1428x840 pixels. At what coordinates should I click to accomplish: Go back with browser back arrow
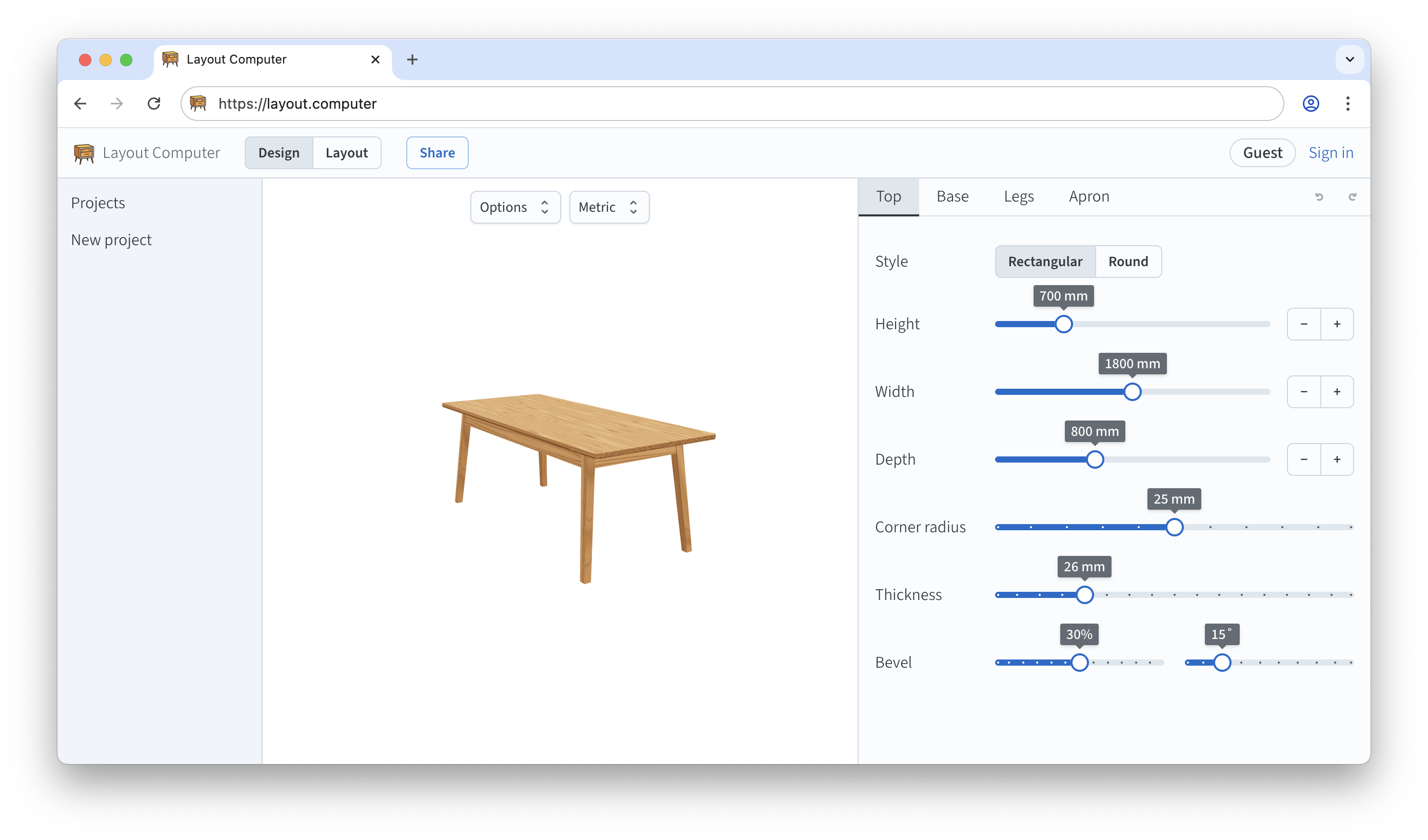pyautogui.click(x=81, y=104)
